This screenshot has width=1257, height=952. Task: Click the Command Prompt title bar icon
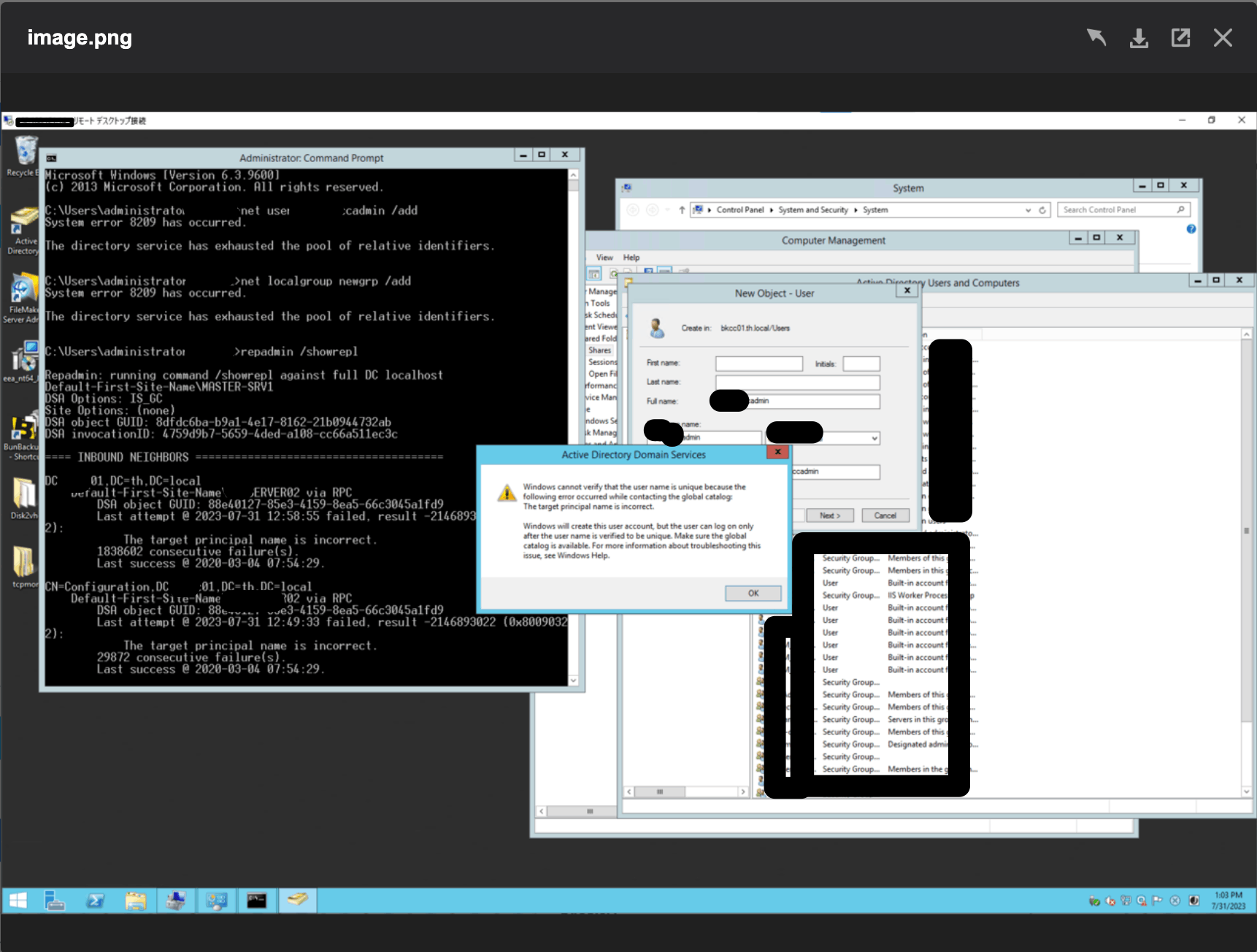pos(52,158)
